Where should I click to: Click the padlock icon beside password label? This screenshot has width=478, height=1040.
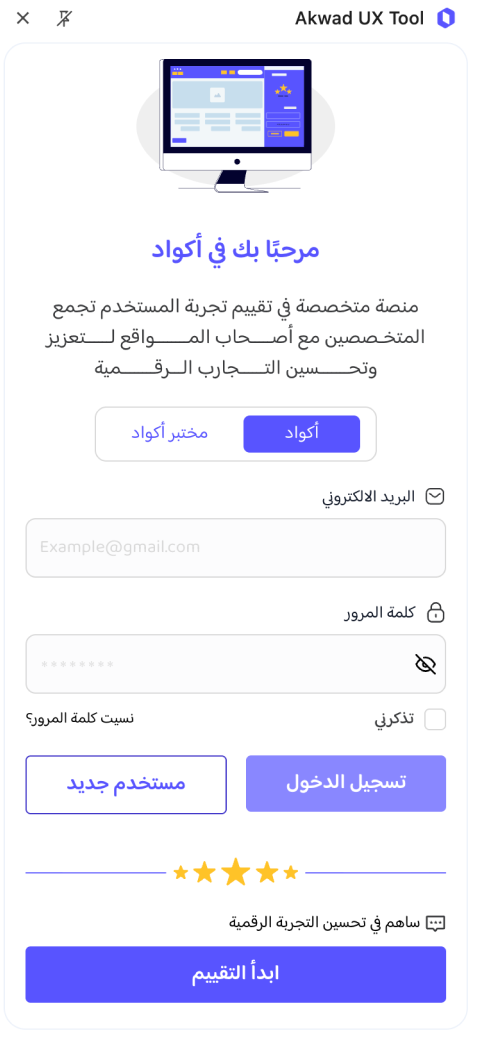click(435, 612)
